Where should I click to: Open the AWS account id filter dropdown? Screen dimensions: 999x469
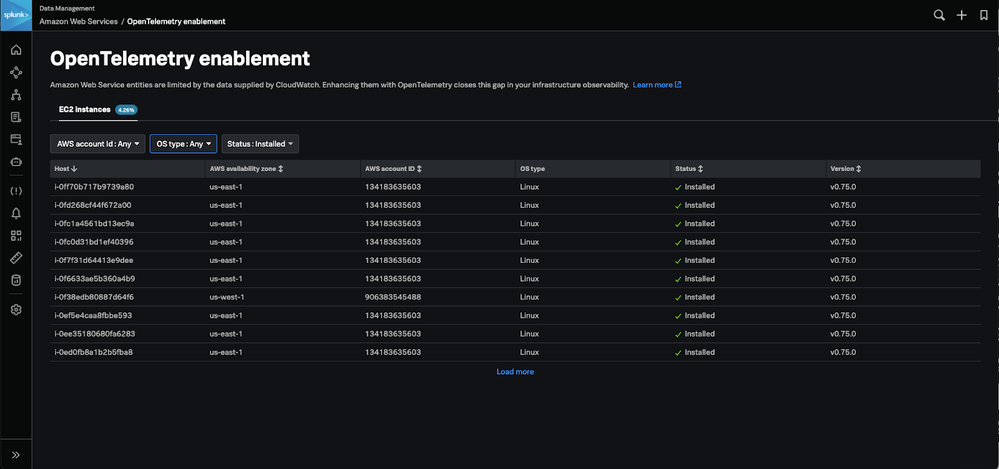[x=97, y=144]
